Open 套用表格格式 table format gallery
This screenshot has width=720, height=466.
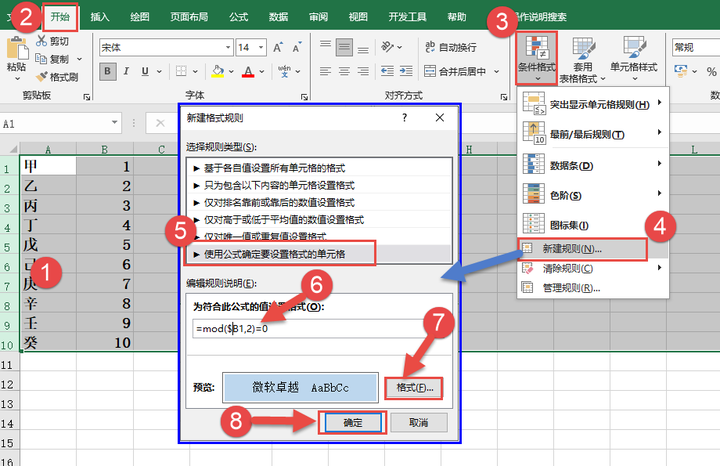click(583, 60)
